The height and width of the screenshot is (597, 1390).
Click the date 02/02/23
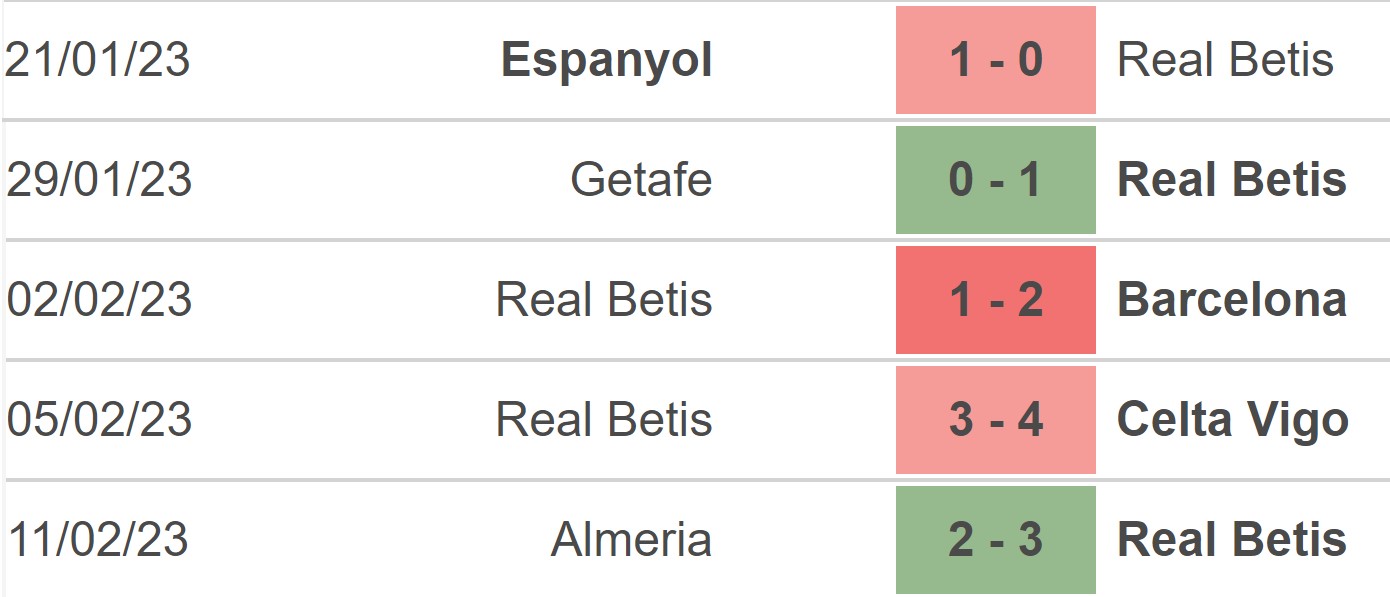coord(99,300)
